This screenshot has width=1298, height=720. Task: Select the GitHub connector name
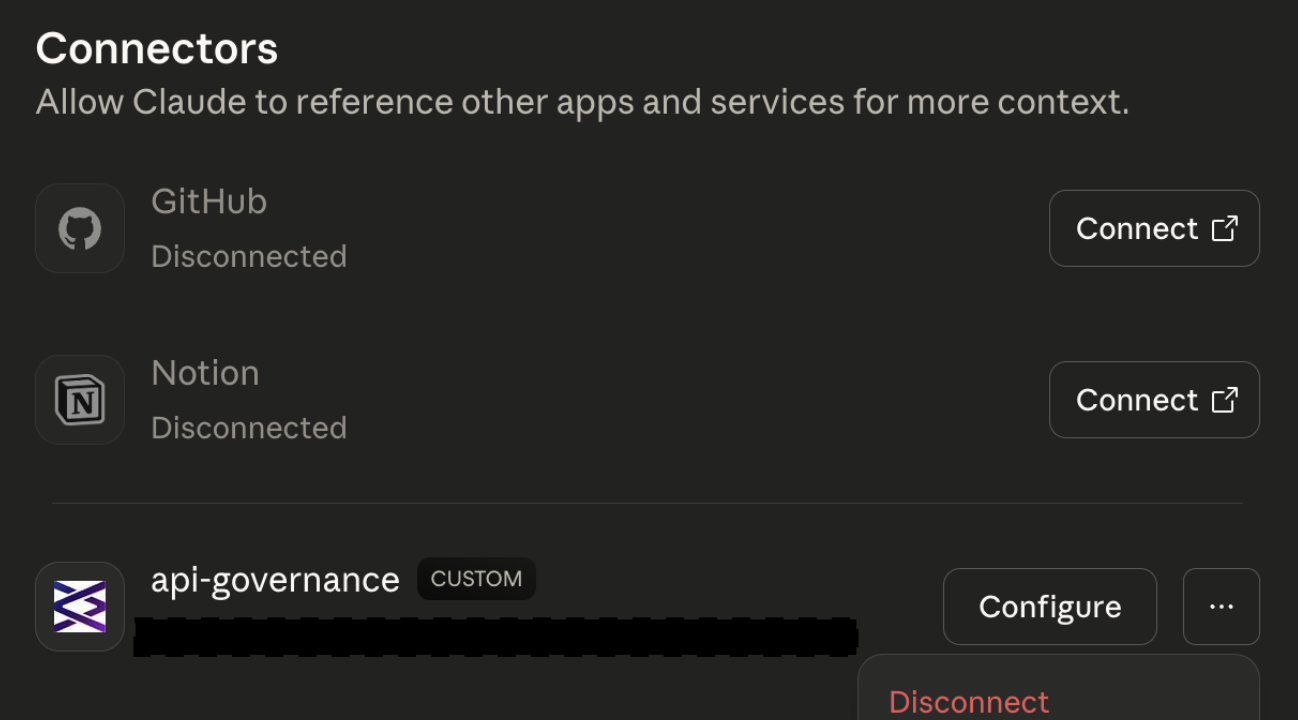(x=209, y=202)
